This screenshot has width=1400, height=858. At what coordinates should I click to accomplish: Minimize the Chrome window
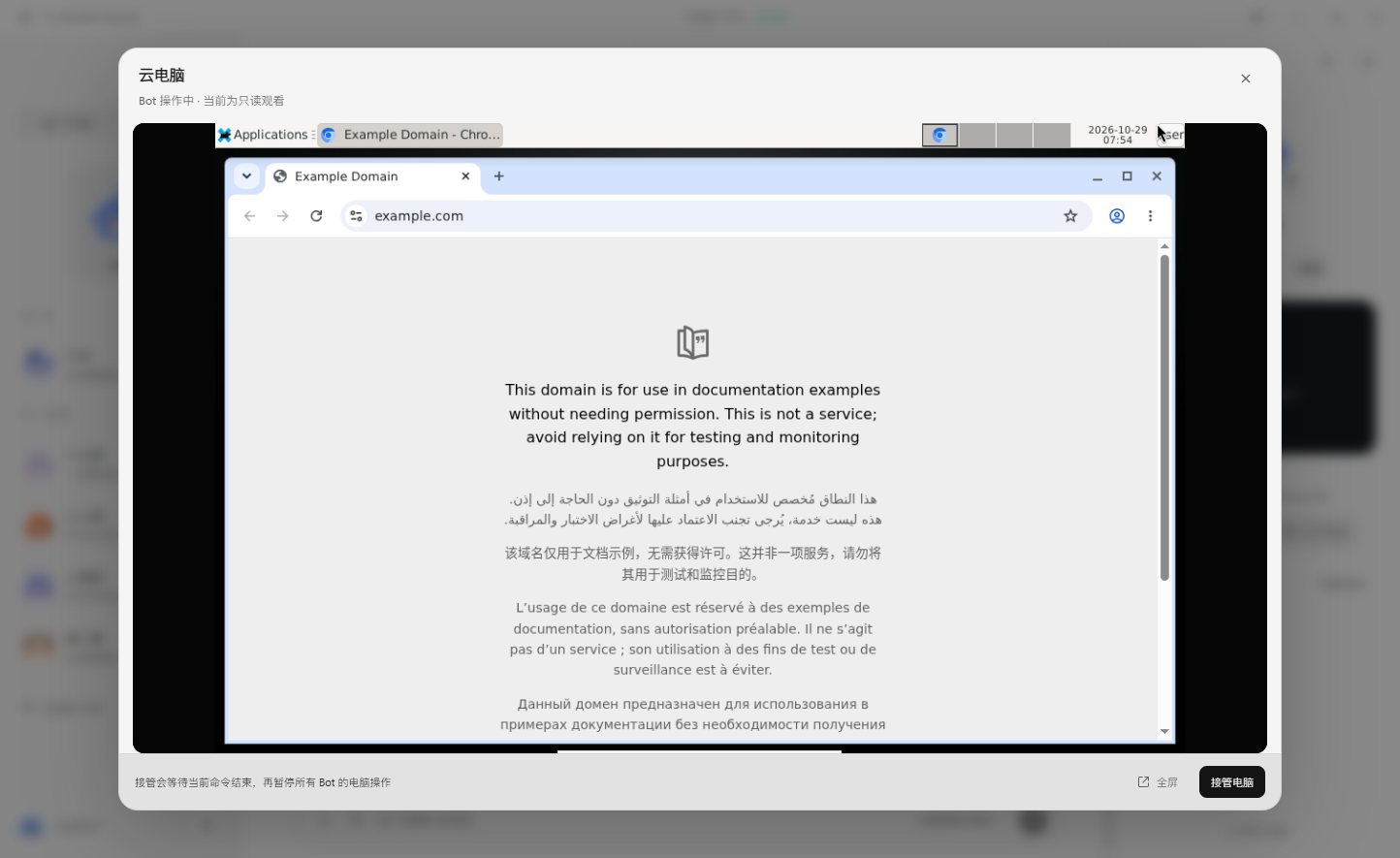pyautogui.click(x=1098, y=176)
